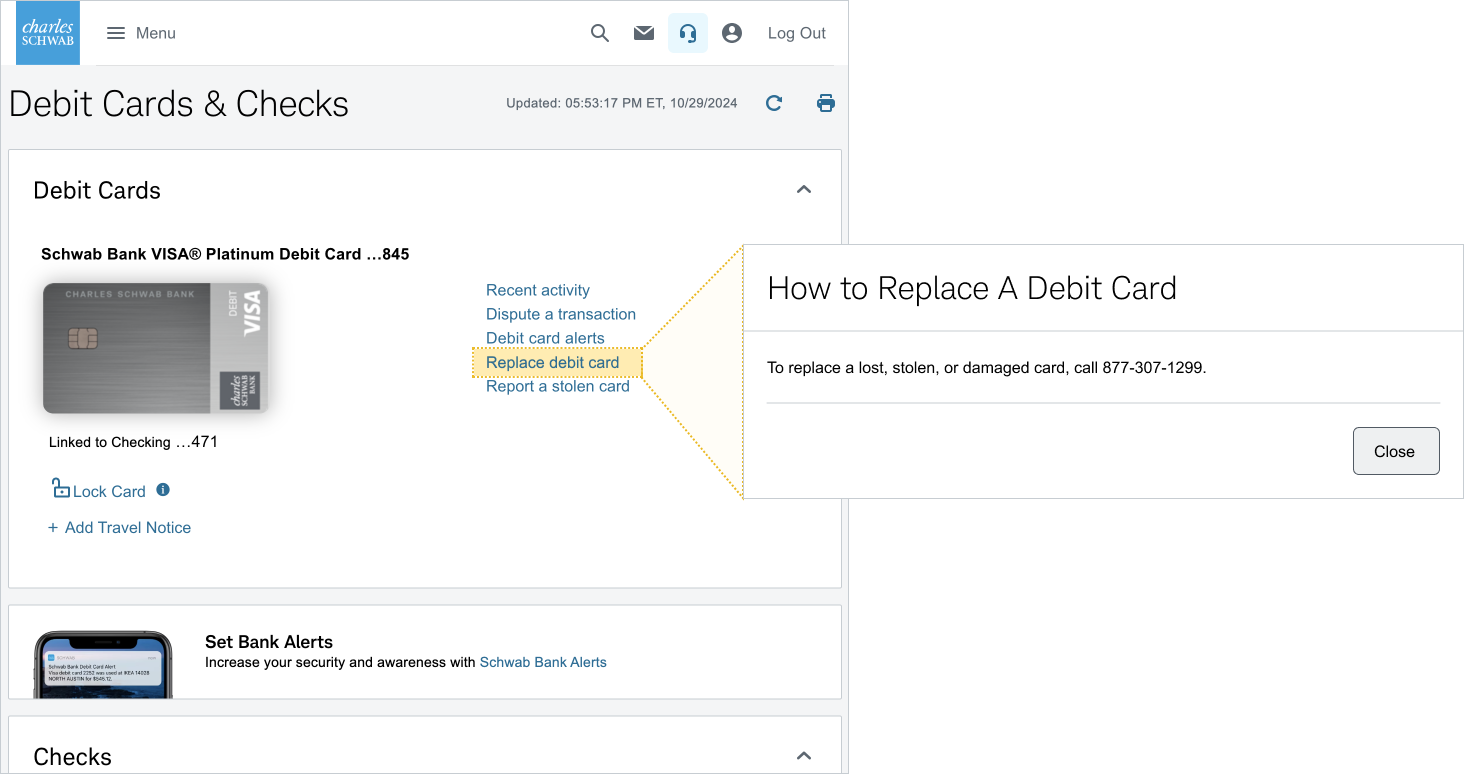
Task: Click the headset support icon
Action: point(688,33)
